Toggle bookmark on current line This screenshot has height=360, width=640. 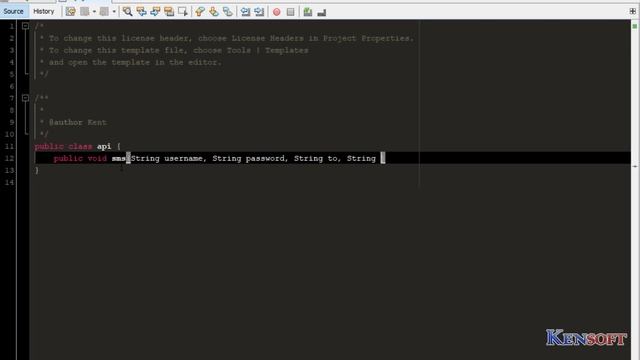[227, 12]
